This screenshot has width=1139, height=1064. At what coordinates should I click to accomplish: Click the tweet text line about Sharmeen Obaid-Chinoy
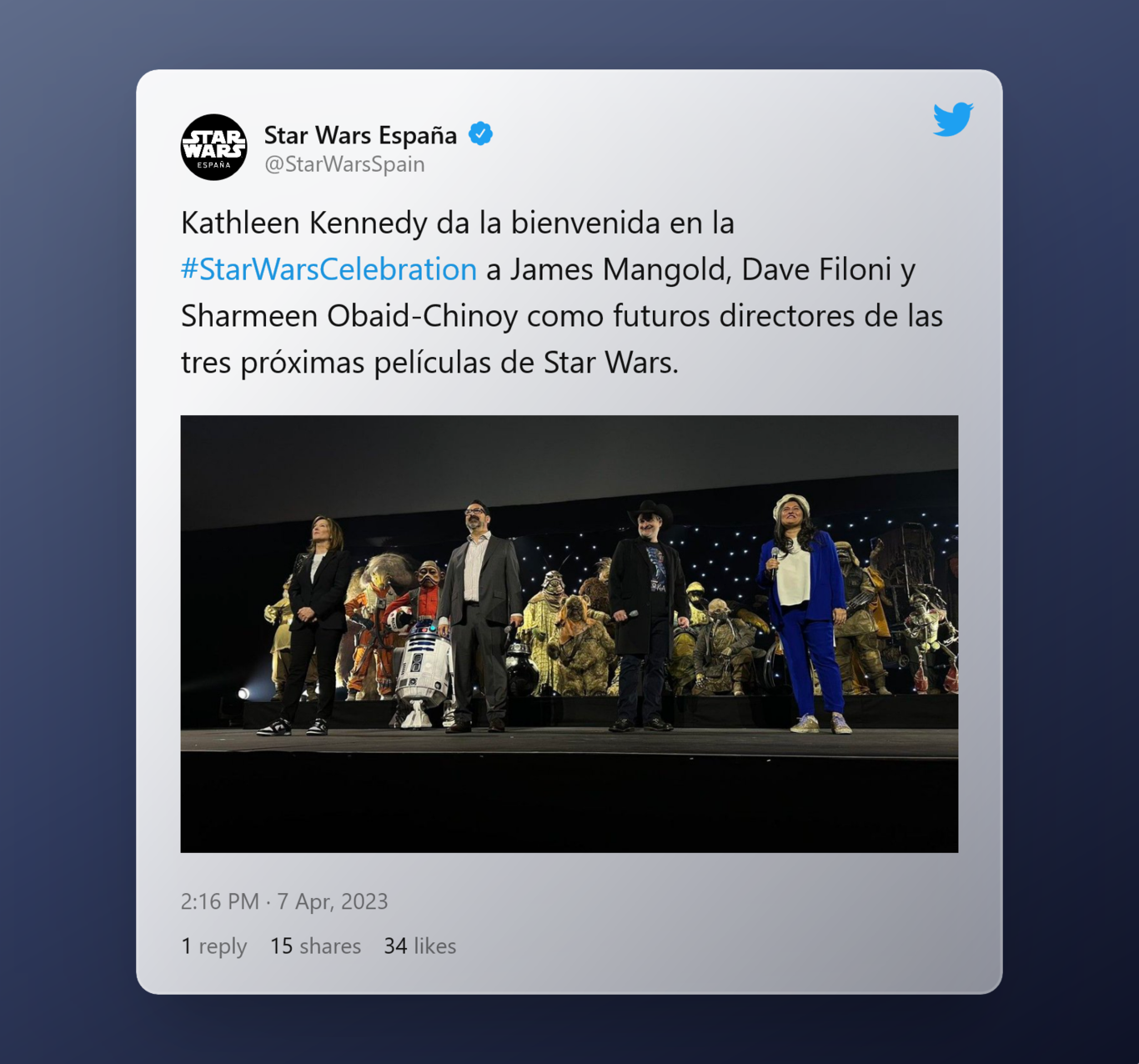click(561, 316)
